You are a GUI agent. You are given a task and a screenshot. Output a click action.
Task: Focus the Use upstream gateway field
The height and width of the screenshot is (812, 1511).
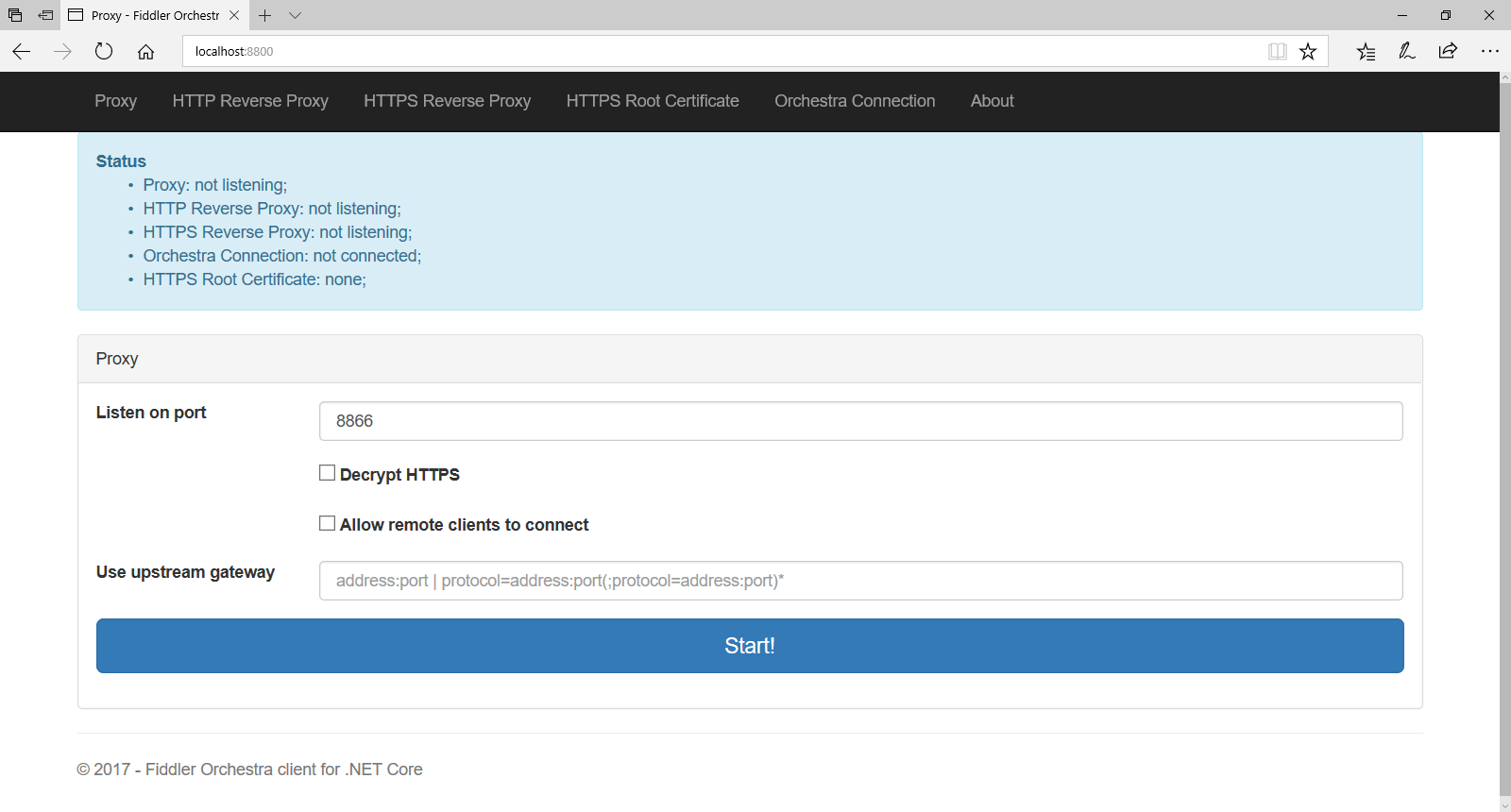coord(860,581)
